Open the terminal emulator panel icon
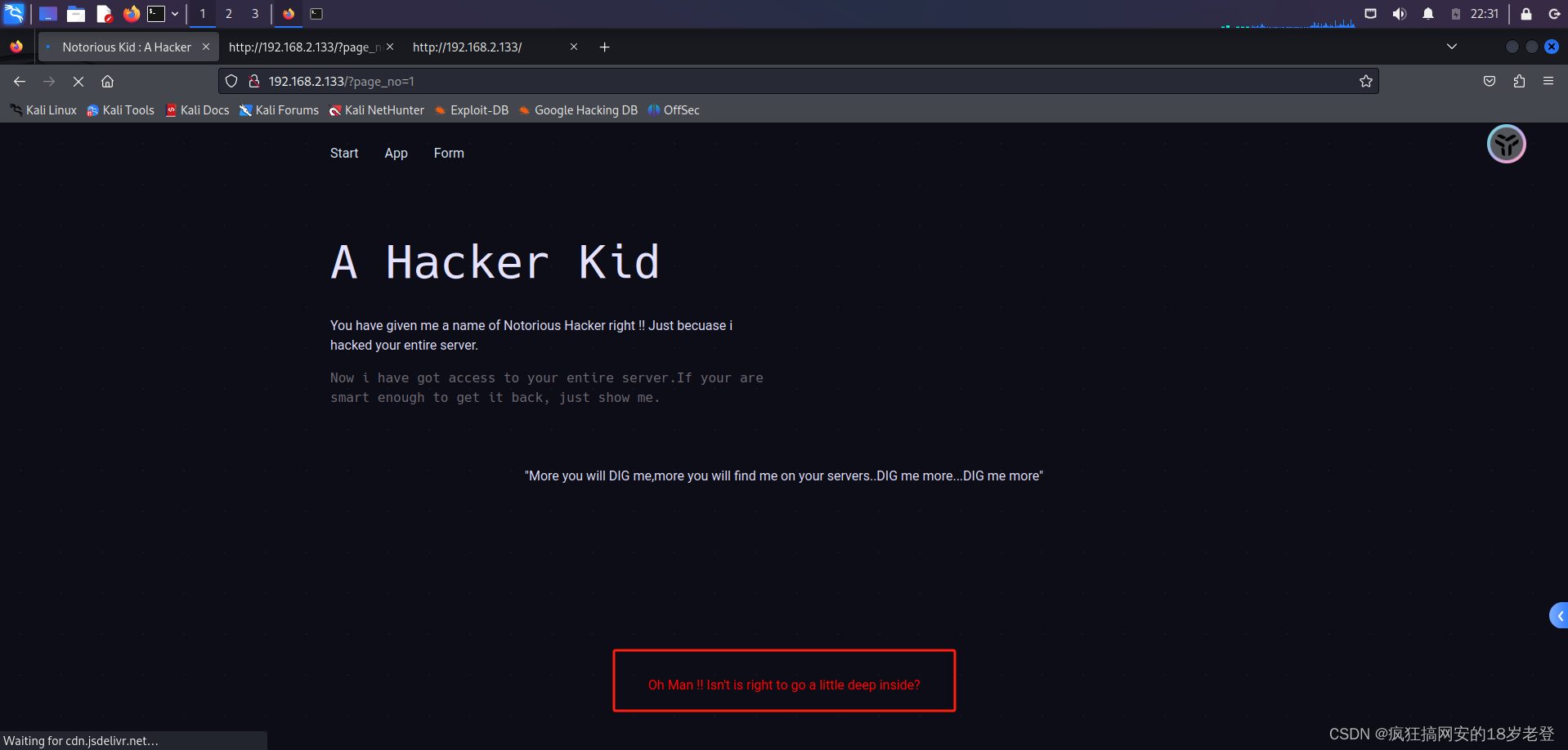 coord(156,14)
